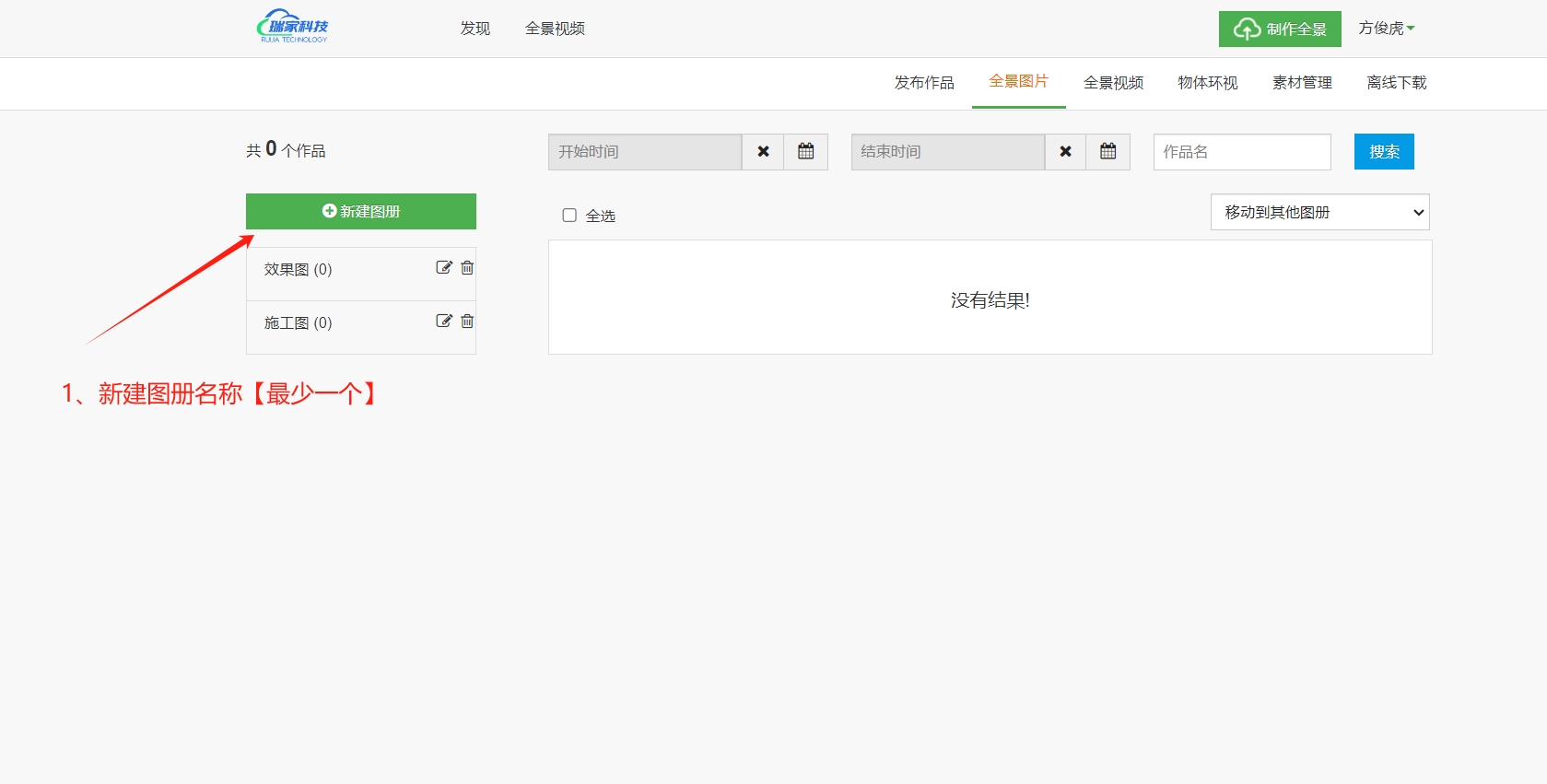Focus the 作品名 search input
The height and width of the screenshot is (784, 1547).
(x=1242, y=152)
